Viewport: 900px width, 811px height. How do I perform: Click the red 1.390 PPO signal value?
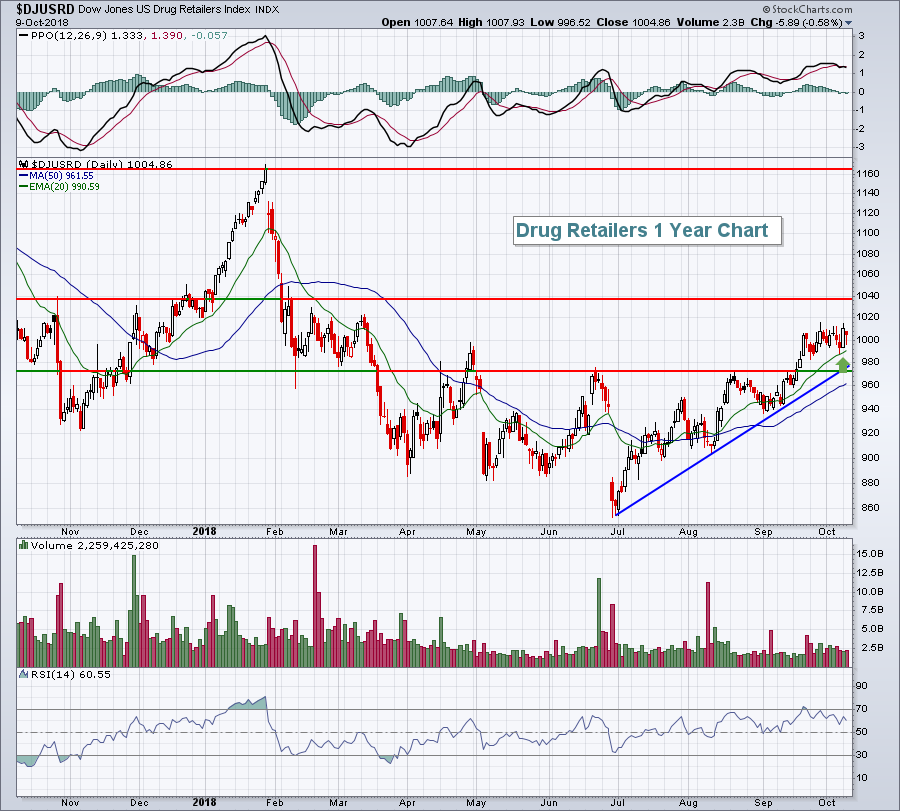click(x=168, y=36)
